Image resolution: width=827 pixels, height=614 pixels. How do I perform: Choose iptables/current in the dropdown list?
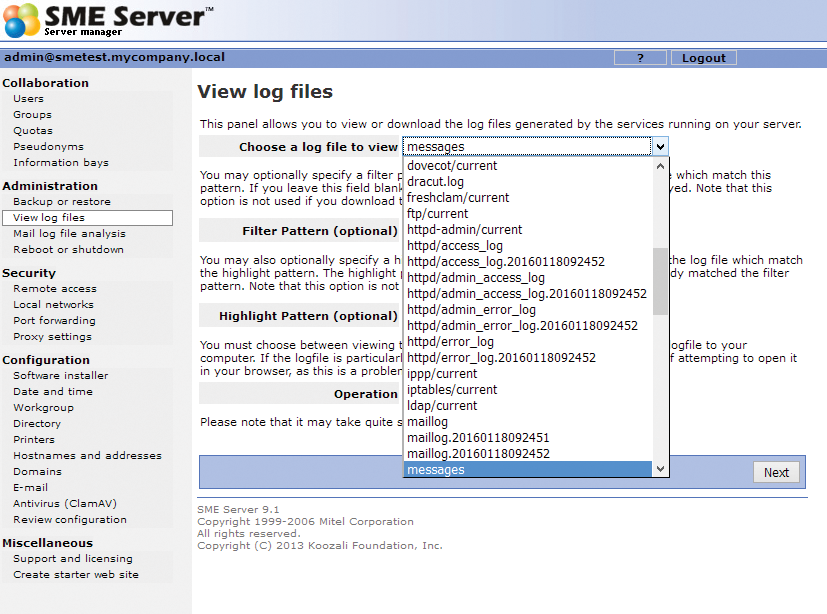[452, 390]
